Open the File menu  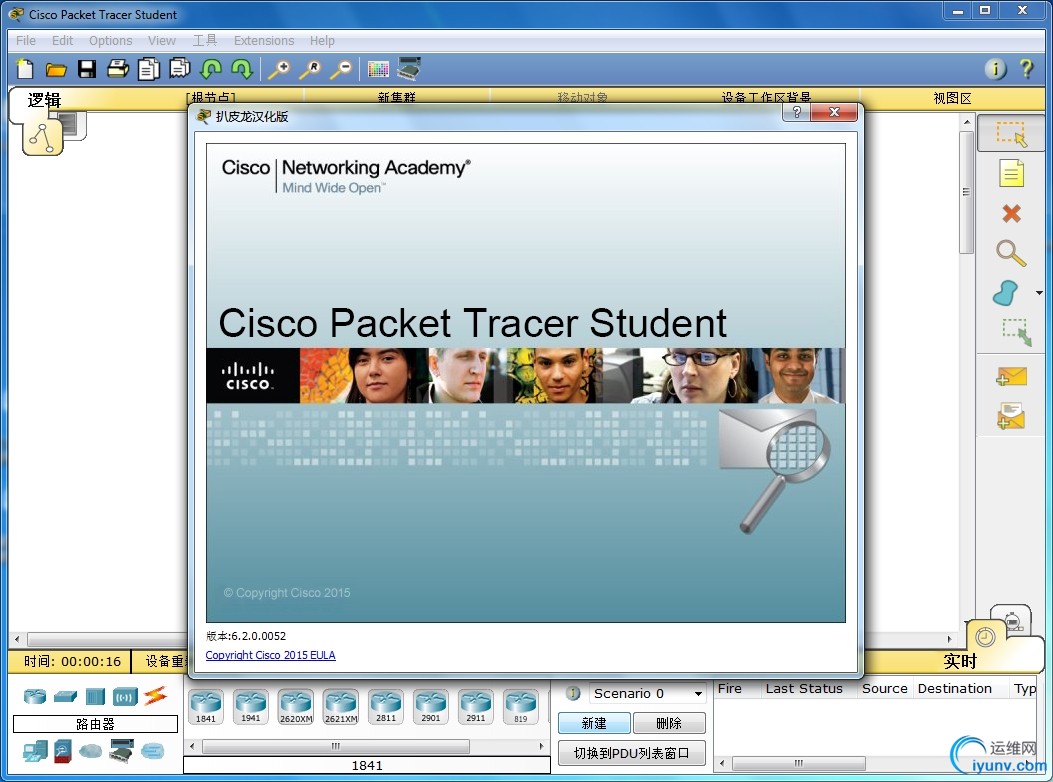(26, 40)
